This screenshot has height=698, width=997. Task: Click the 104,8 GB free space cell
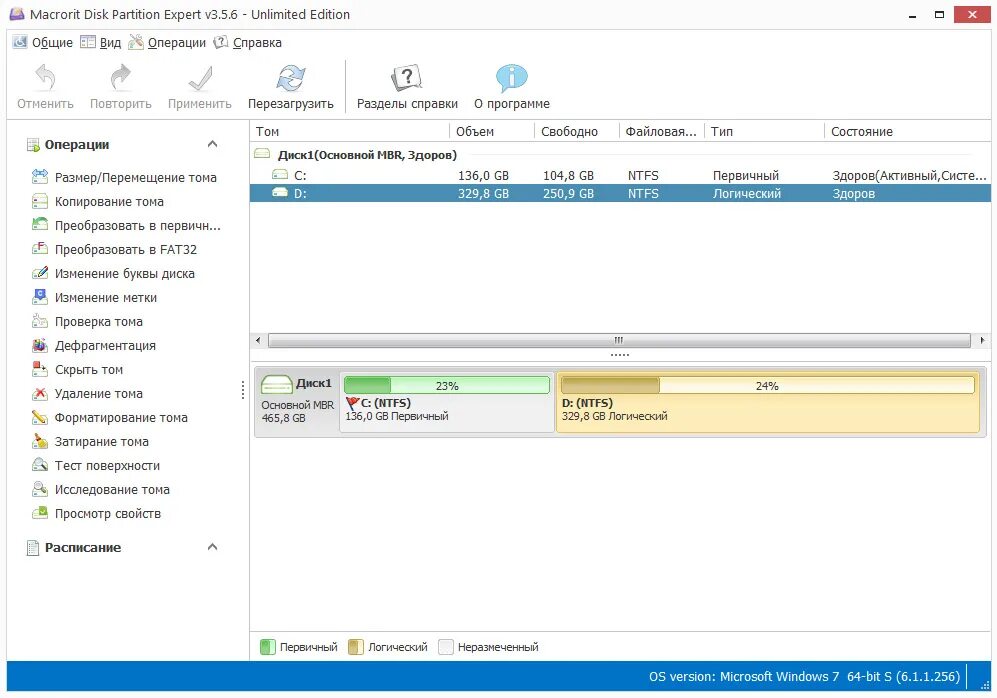pos(568,175)
